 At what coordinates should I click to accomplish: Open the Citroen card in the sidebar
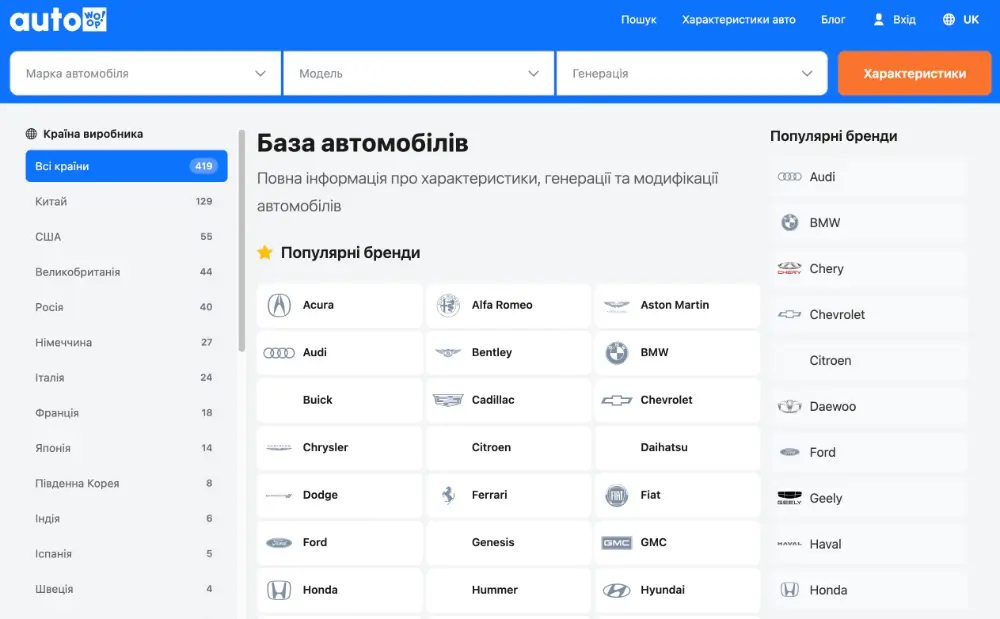pyautogui.click(x=869, y=360)
